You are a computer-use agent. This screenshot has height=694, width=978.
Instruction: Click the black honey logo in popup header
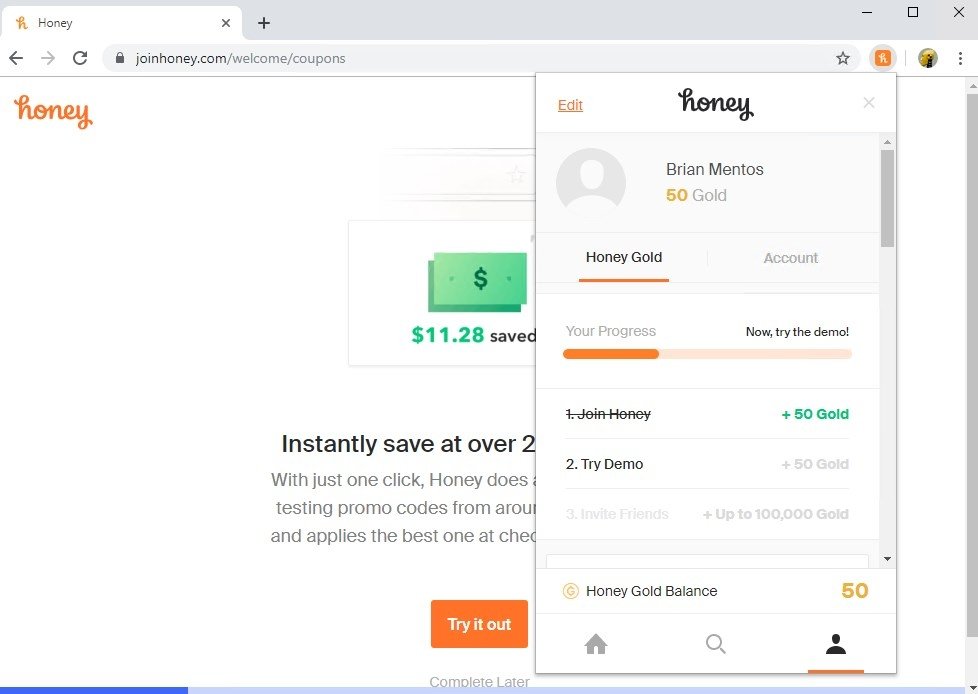715,104
